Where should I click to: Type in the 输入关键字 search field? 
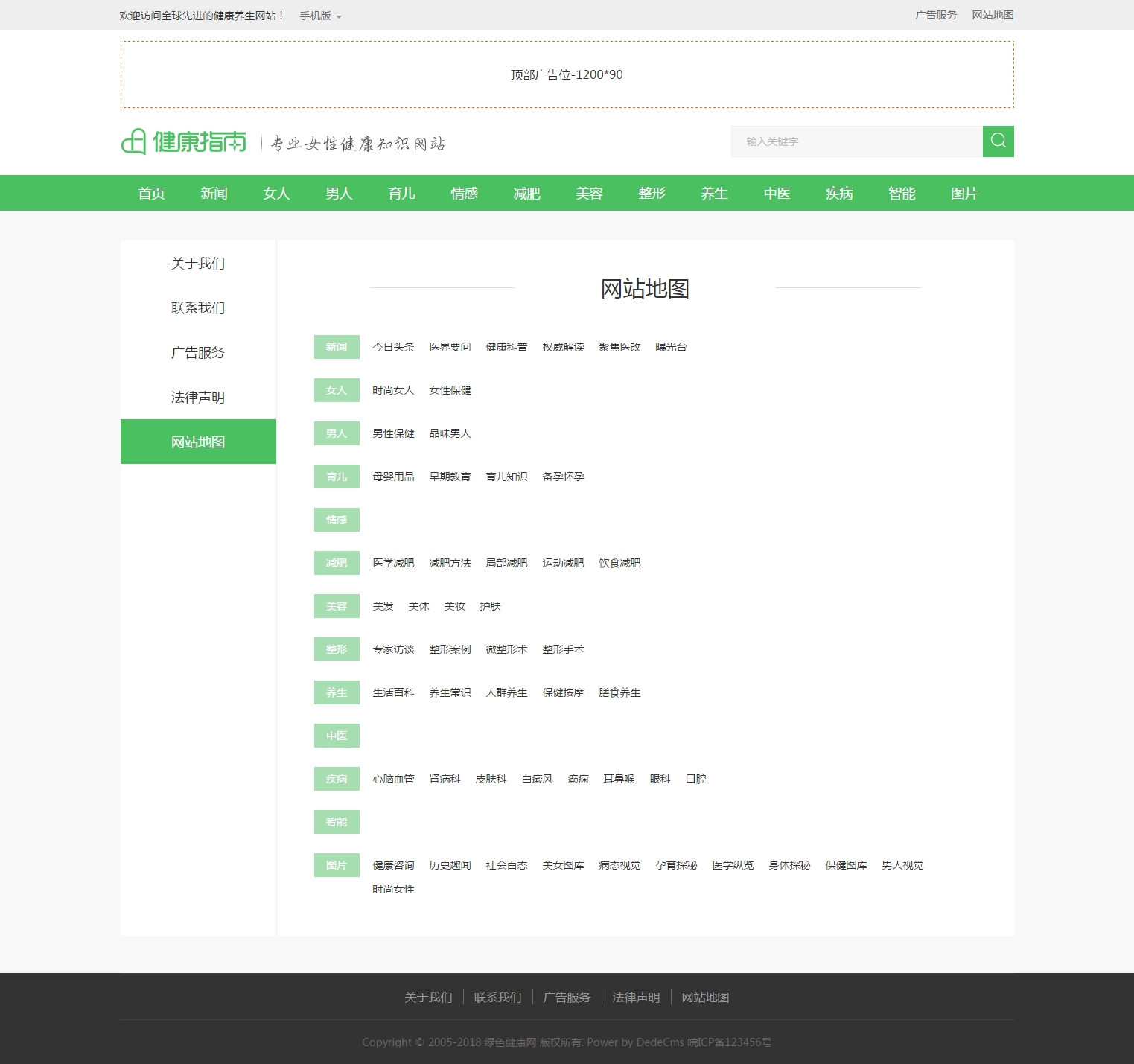[856, 141]
